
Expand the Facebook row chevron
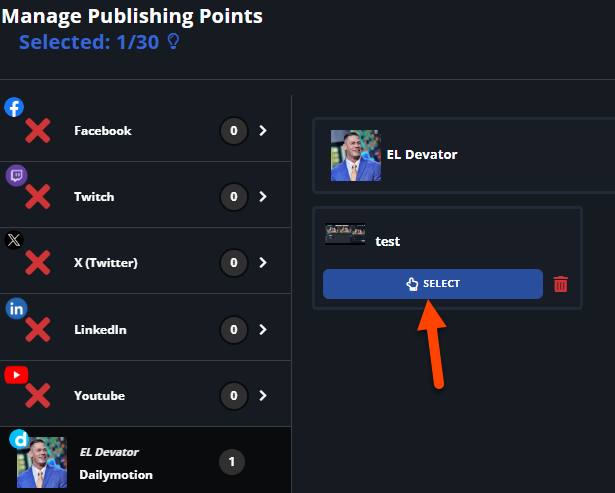(x=263, y=131)
